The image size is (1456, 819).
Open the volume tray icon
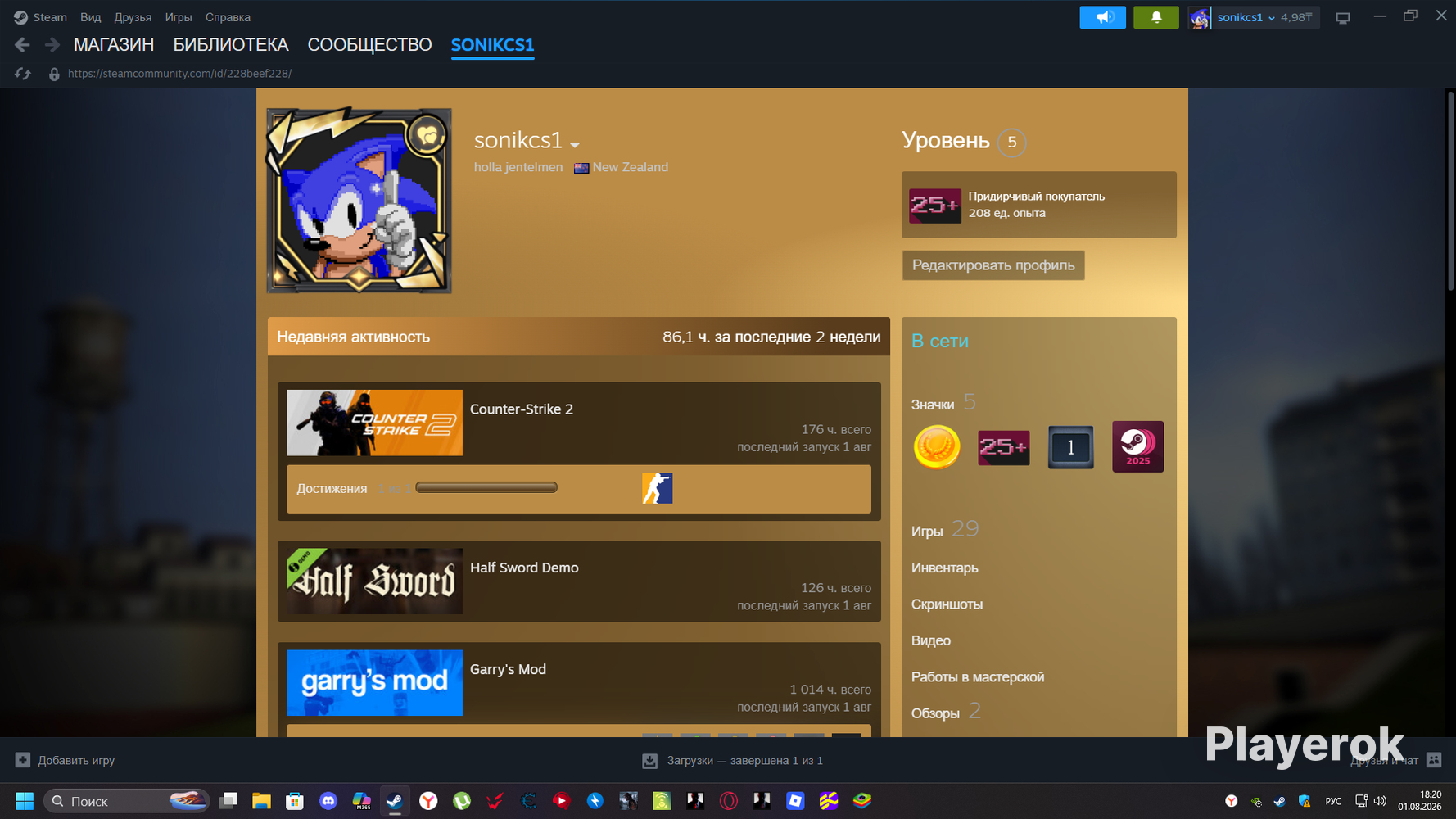point(1380,801)
